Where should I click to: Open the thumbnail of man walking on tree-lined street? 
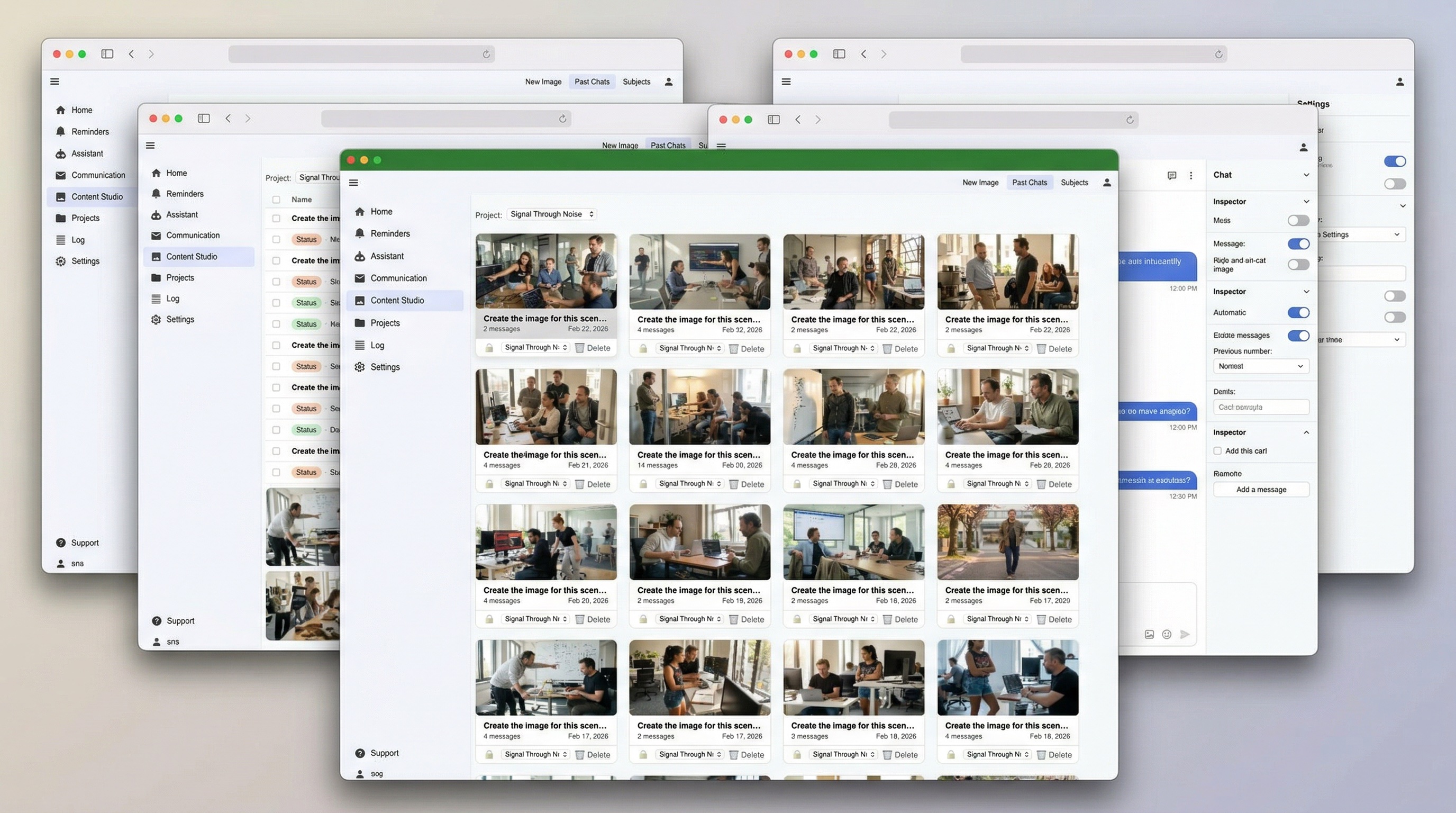click(x=1007, y=542)
